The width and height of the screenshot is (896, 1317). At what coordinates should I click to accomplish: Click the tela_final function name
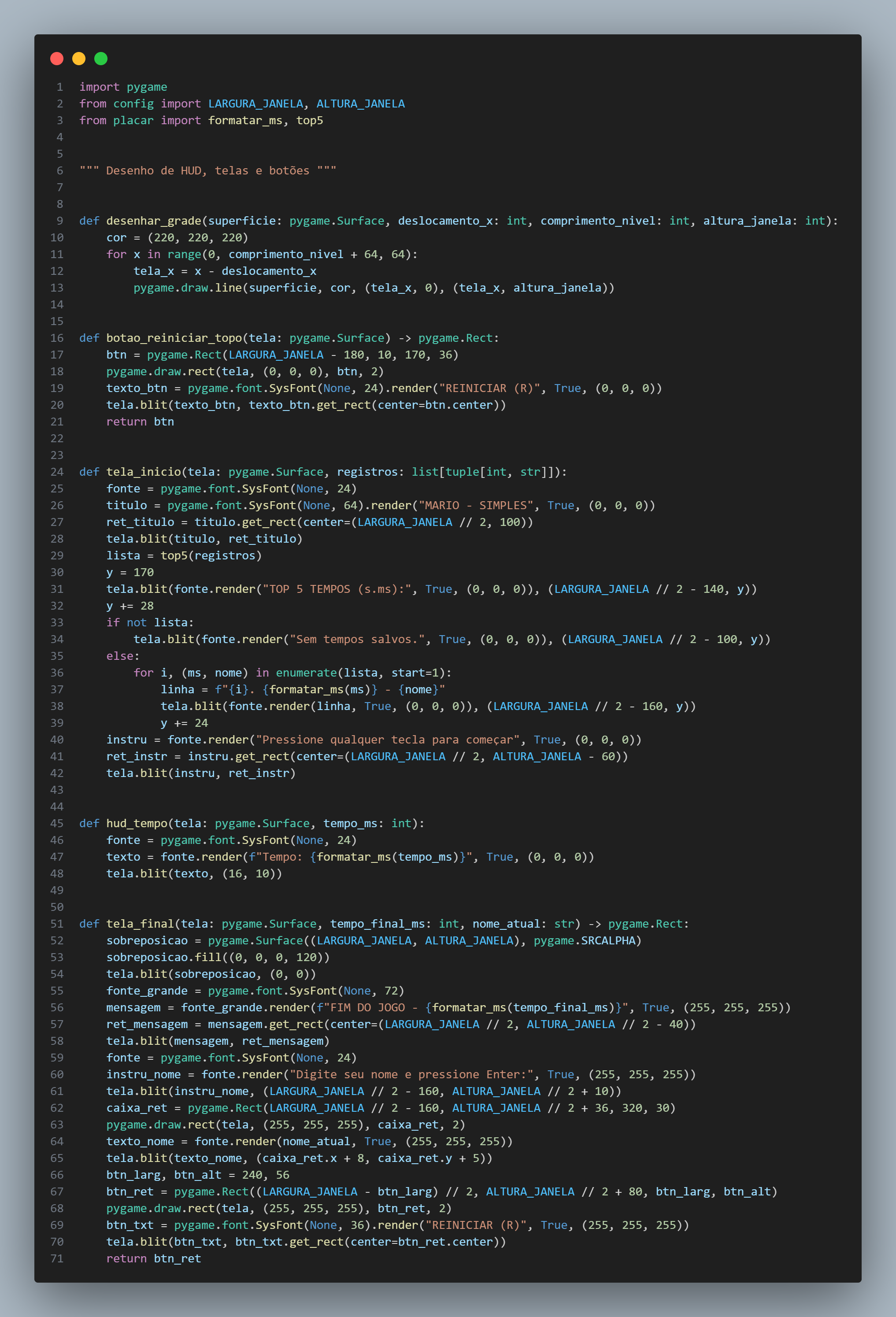140,924
